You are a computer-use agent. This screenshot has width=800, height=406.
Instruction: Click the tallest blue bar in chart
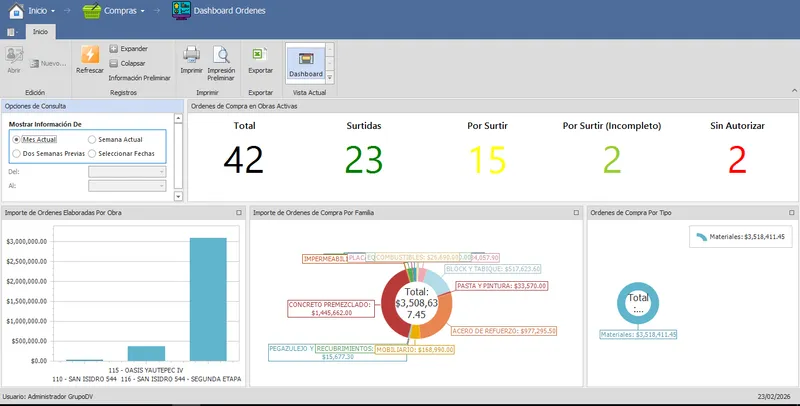208,299
